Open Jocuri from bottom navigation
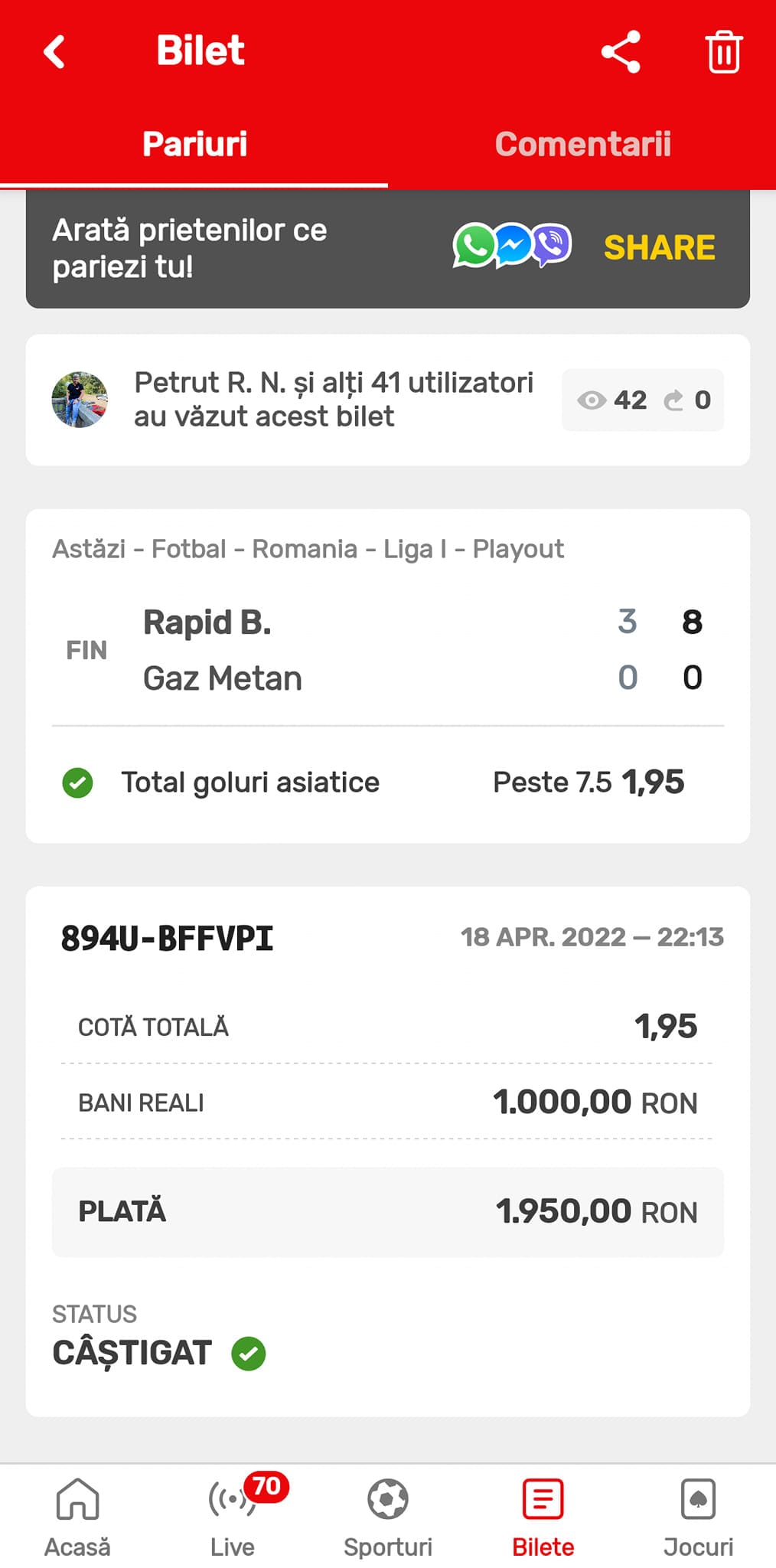Screen dimensions: 776x1568 [x=698, y=1516]
